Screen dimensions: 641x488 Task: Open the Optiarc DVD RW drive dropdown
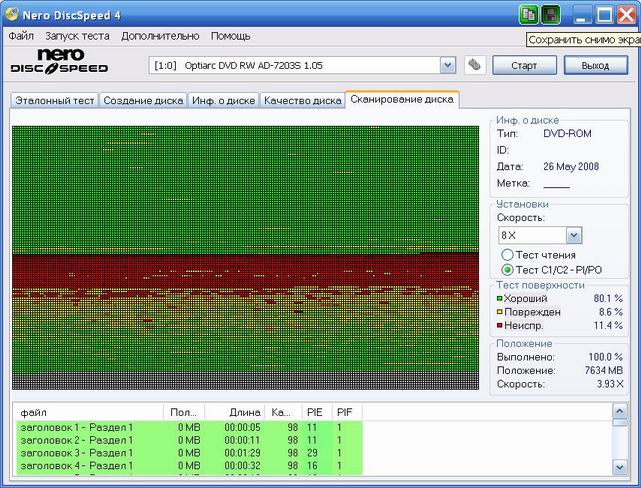447,65
